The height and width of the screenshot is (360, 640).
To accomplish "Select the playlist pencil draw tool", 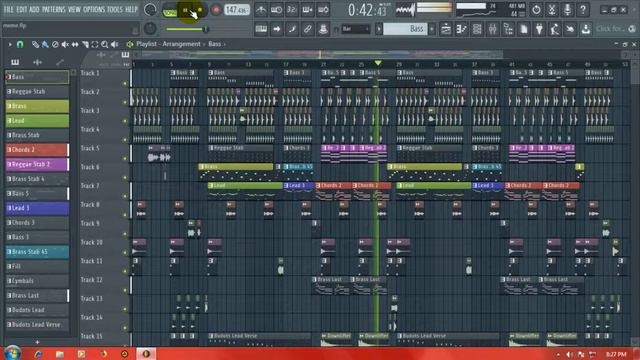I will coord(36,44).
